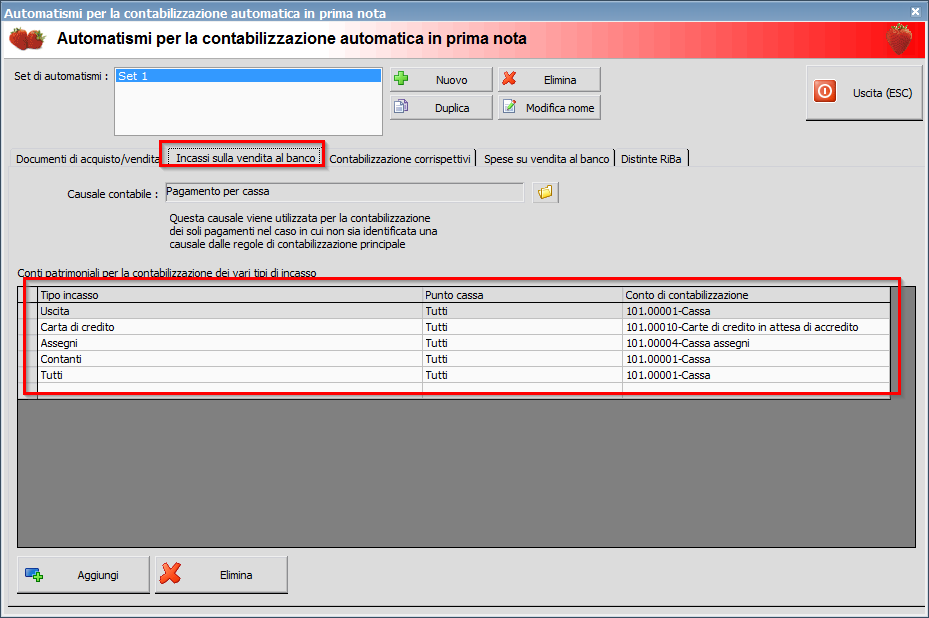Screen dimensions: 929x618
Task: Click the red X icon beside top Elimina
Action: pyautogui.click(x=509, y=78)
